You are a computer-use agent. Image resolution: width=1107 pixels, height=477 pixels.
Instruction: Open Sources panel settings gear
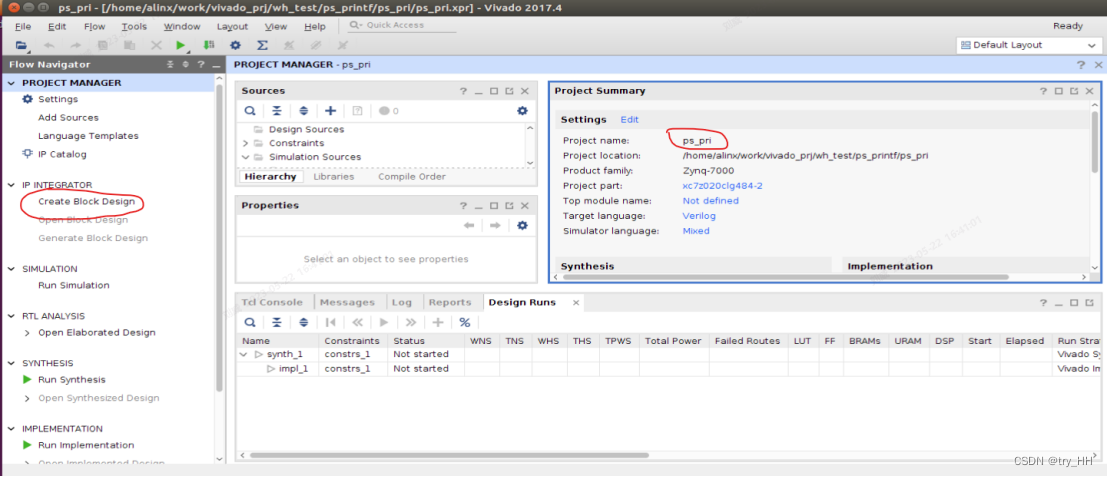[x=522, y=111]
